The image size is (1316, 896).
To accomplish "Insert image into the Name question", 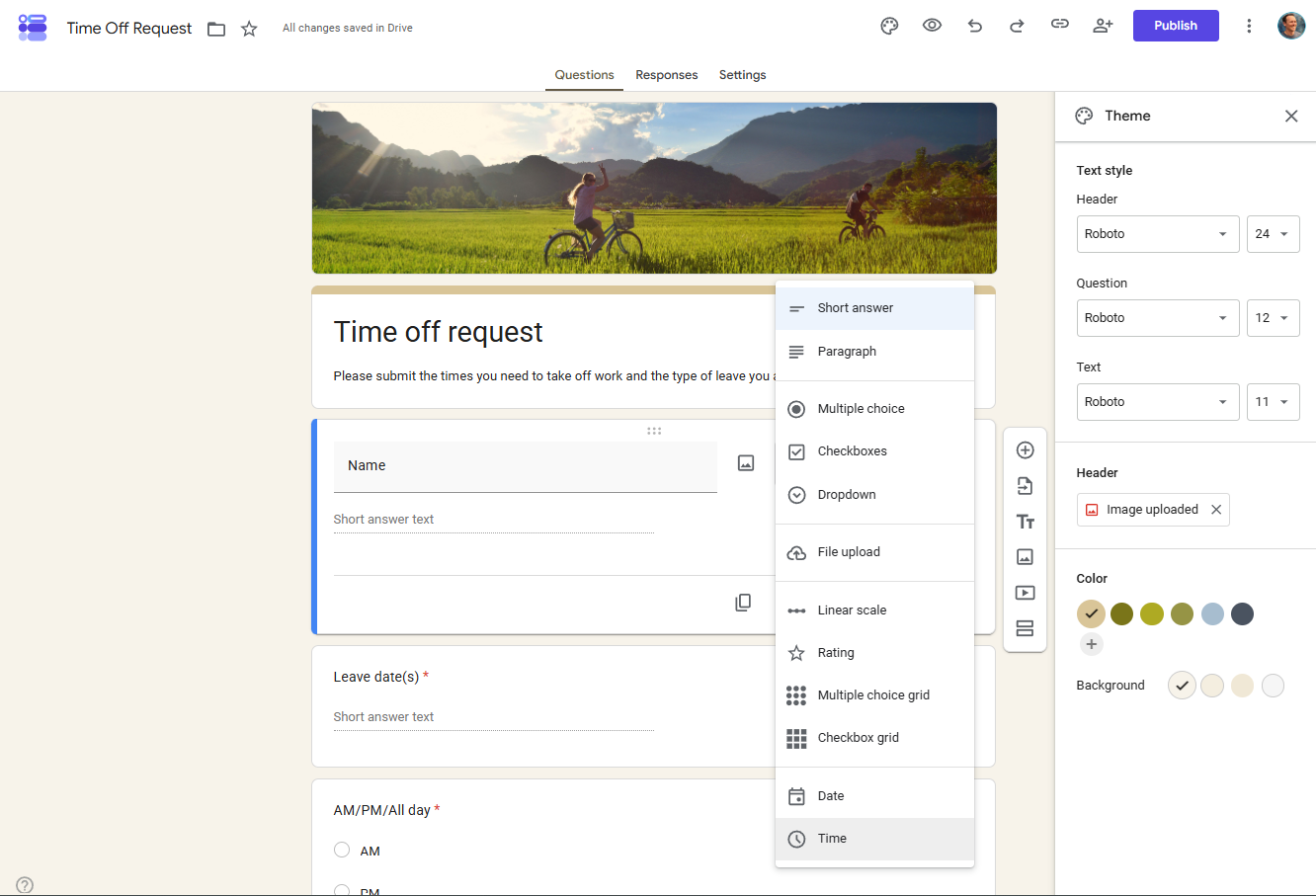I will [746, 463].
